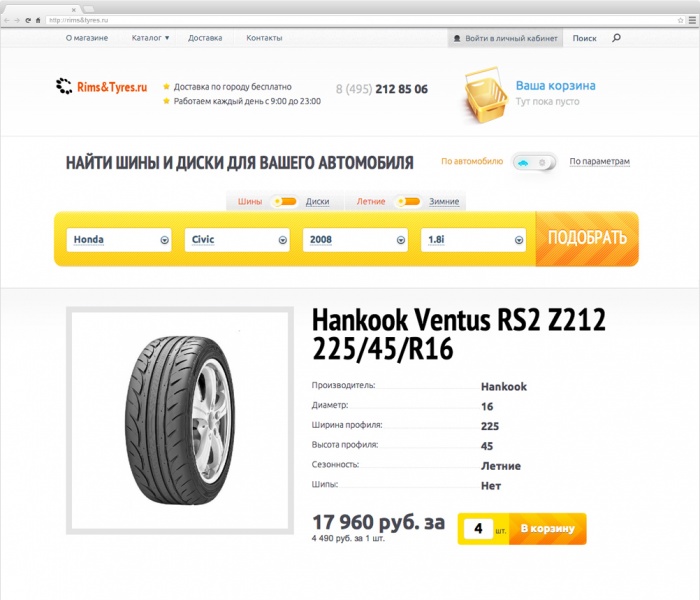This screenshot has width=700, height=600.
Task: Click the По параметрам link
Action: click(x=599, y=161)
